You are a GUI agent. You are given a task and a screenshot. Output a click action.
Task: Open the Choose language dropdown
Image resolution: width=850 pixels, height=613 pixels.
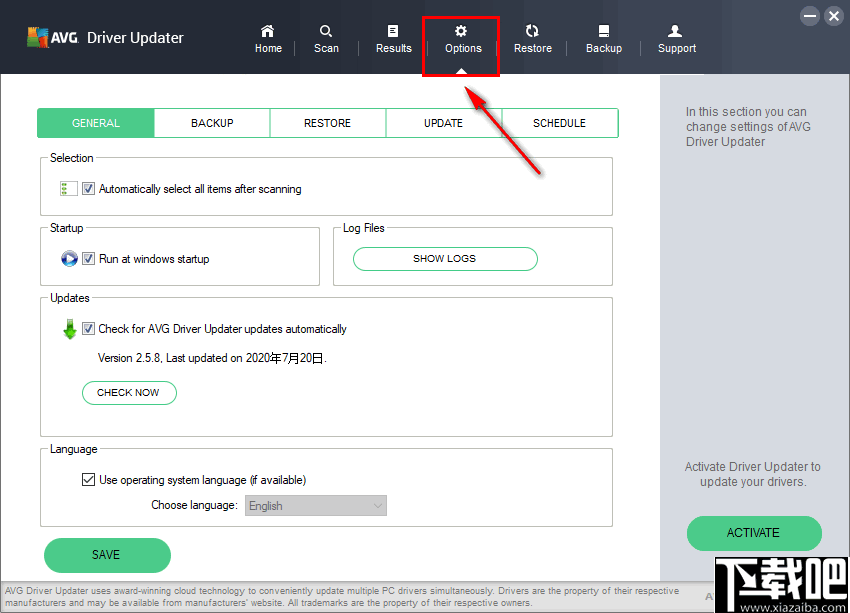tap(315, 505)
